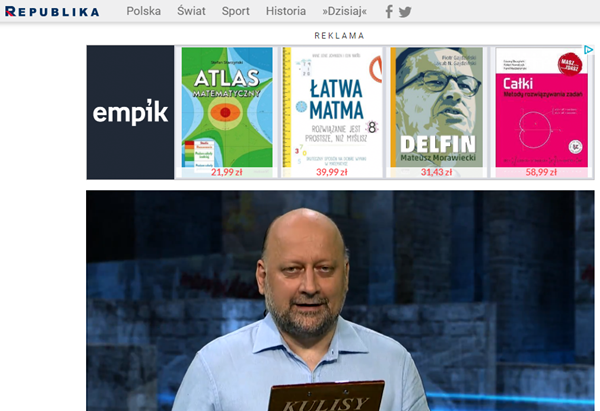Screen dimensions: 600x411
Task: Go to the Świat section
Action: point(191,11)
